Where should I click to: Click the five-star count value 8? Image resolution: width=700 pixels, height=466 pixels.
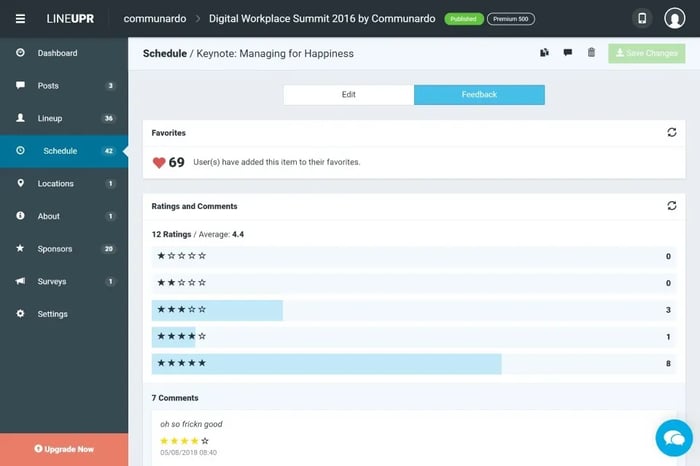pos(668,363)
